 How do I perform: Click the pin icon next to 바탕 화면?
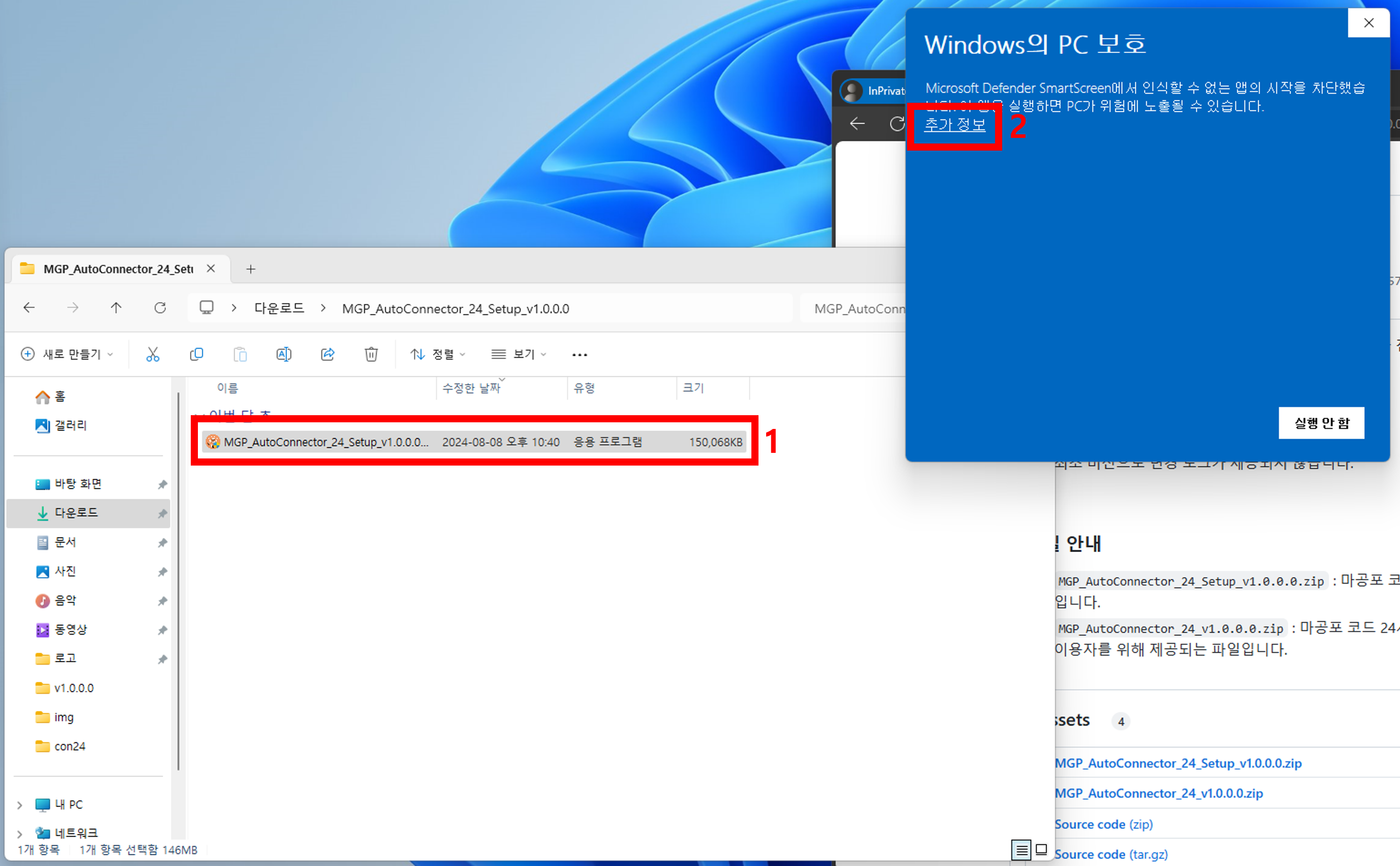(x=163, y=484)
